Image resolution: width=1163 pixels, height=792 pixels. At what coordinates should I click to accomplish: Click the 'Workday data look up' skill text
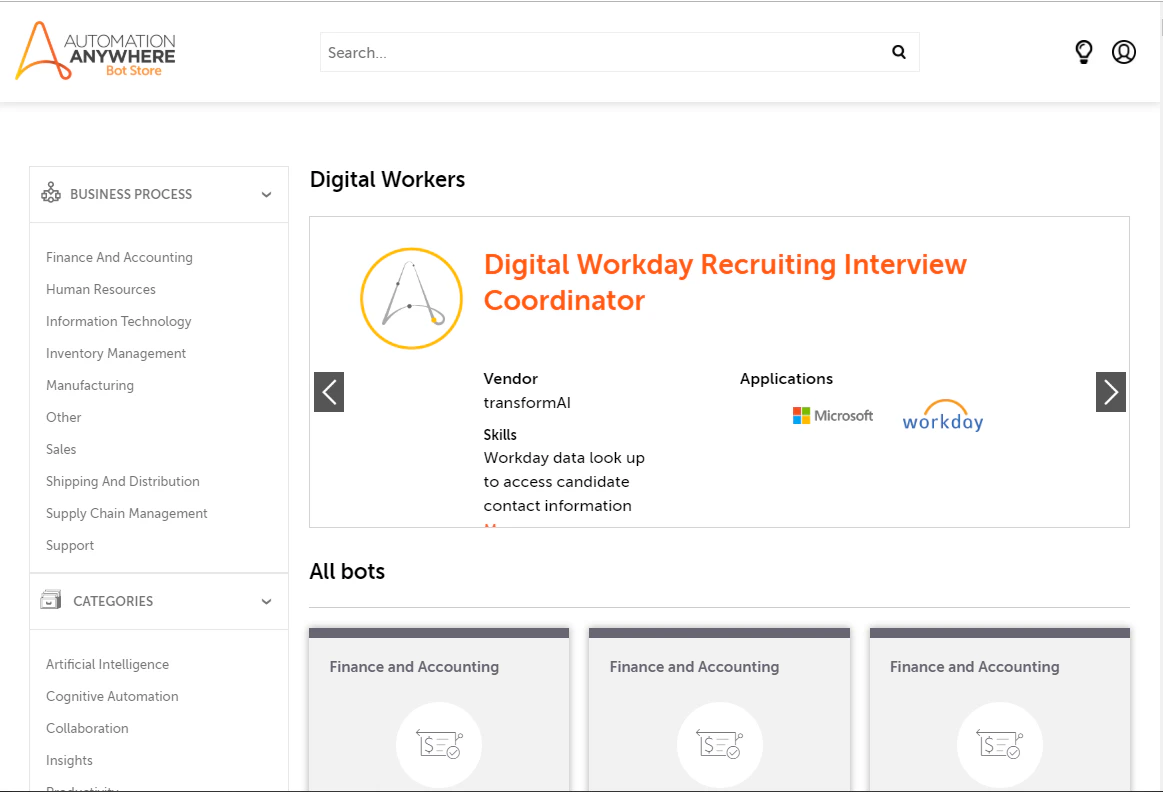click(x=564, y=458)
